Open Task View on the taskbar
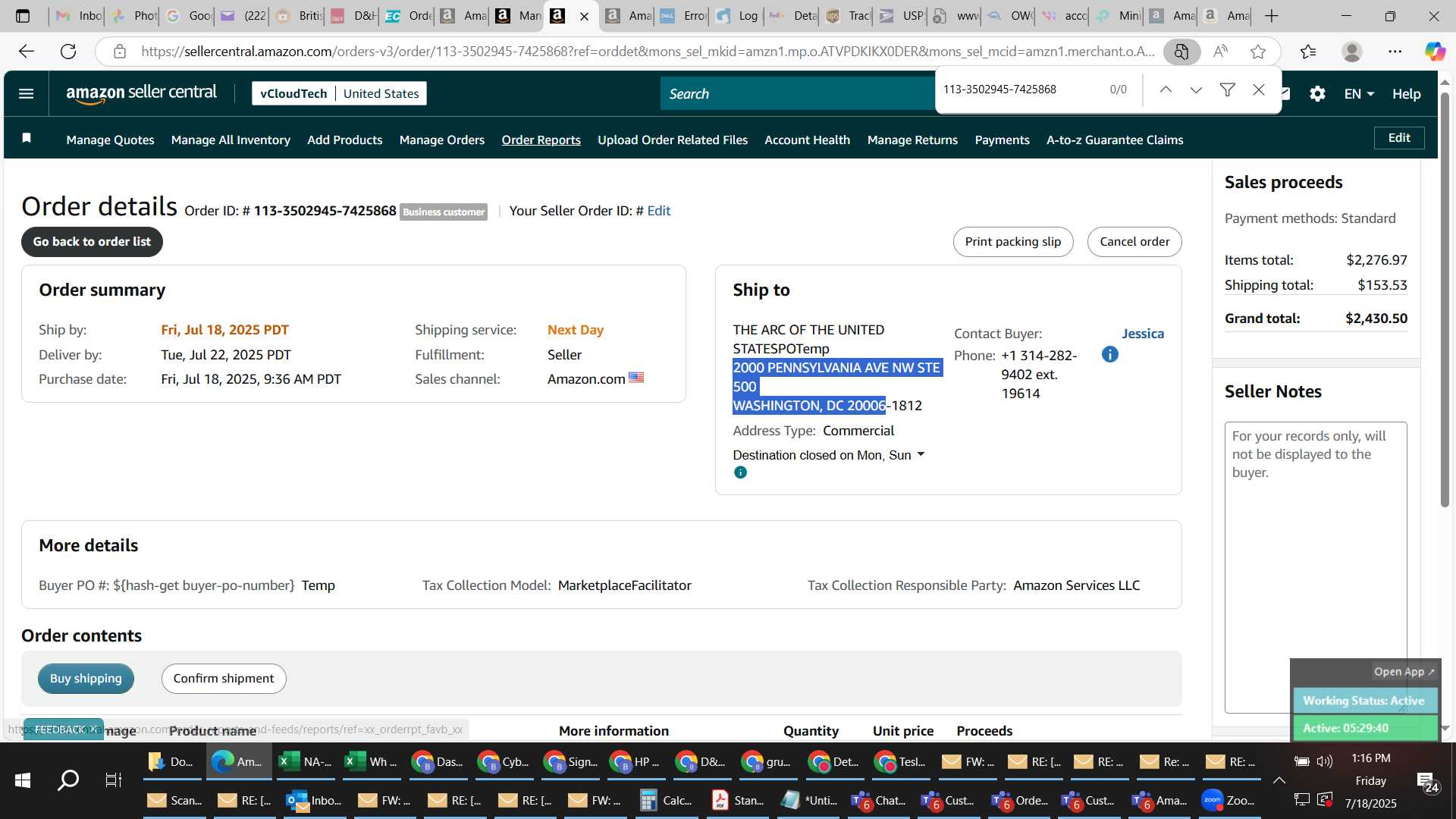This screenshot has width=1456, height=819. coord(113,780)
